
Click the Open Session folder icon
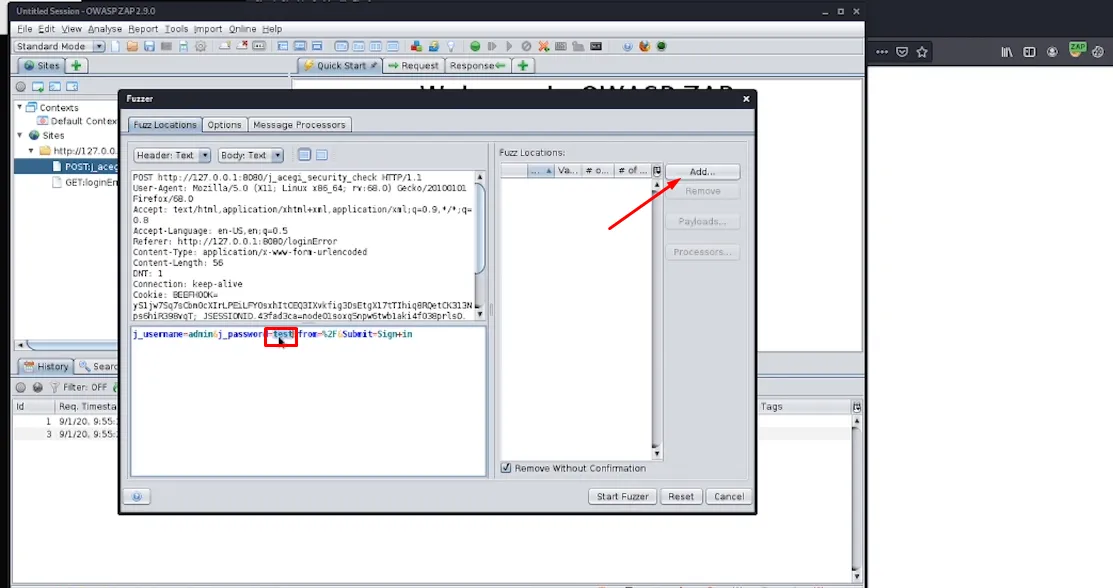tap(132, 46)
